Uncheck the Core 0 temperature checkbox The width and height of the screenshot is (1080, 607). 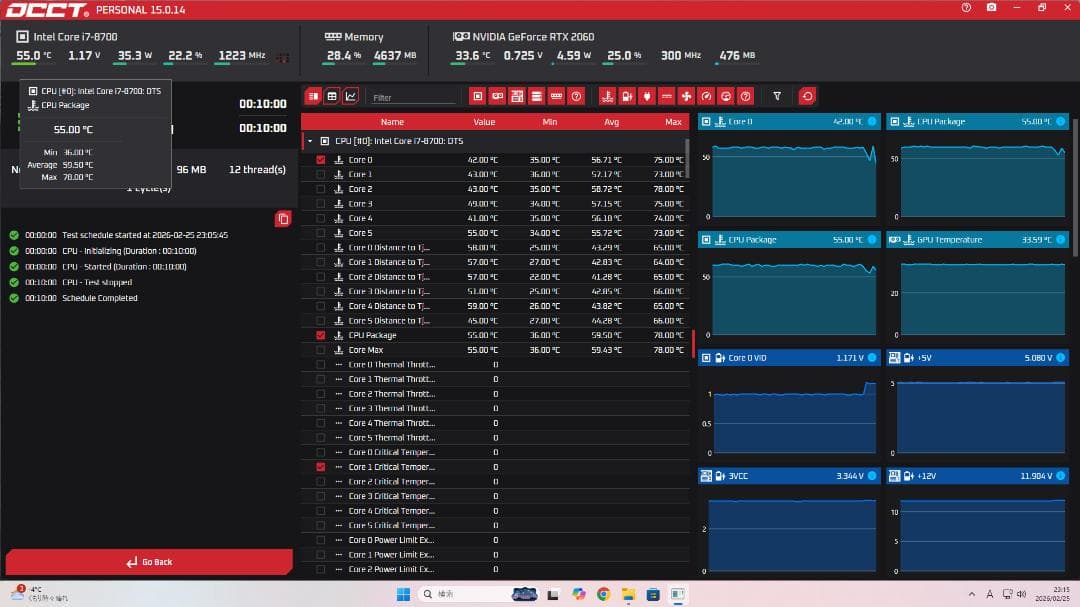(321, 160)
